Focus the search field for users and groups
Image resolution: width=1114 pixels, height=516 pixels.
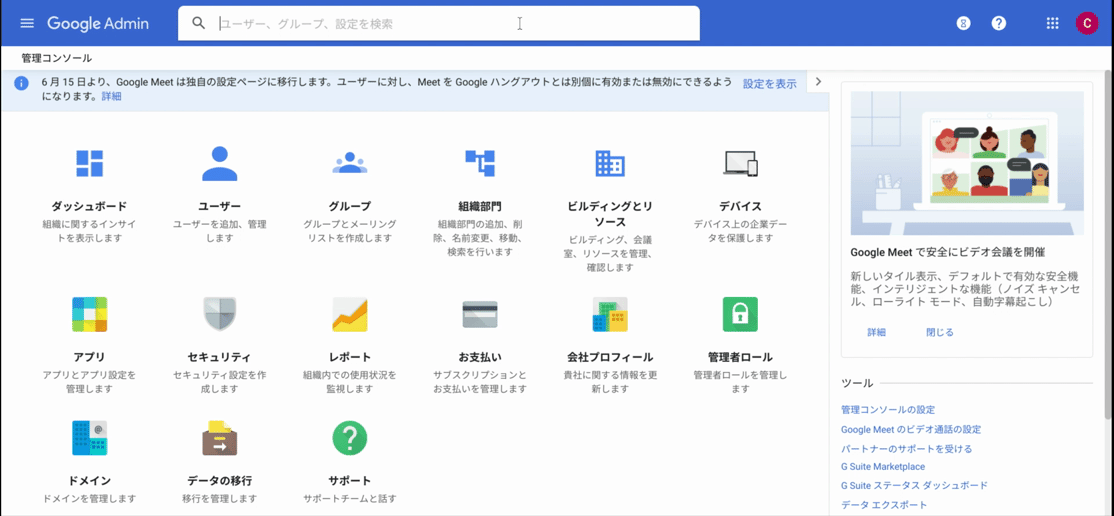[x=440, y=23]
